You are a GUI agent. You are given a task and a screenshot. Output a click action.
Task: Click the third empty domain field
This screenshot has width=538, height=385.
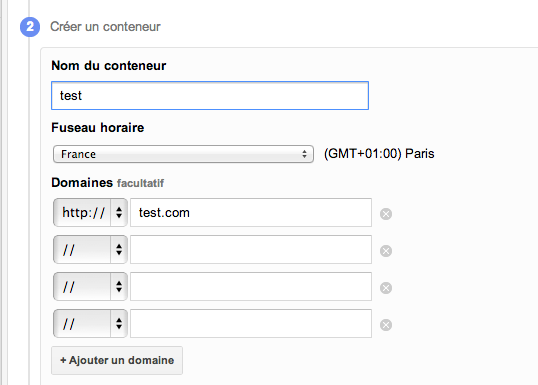251,287
